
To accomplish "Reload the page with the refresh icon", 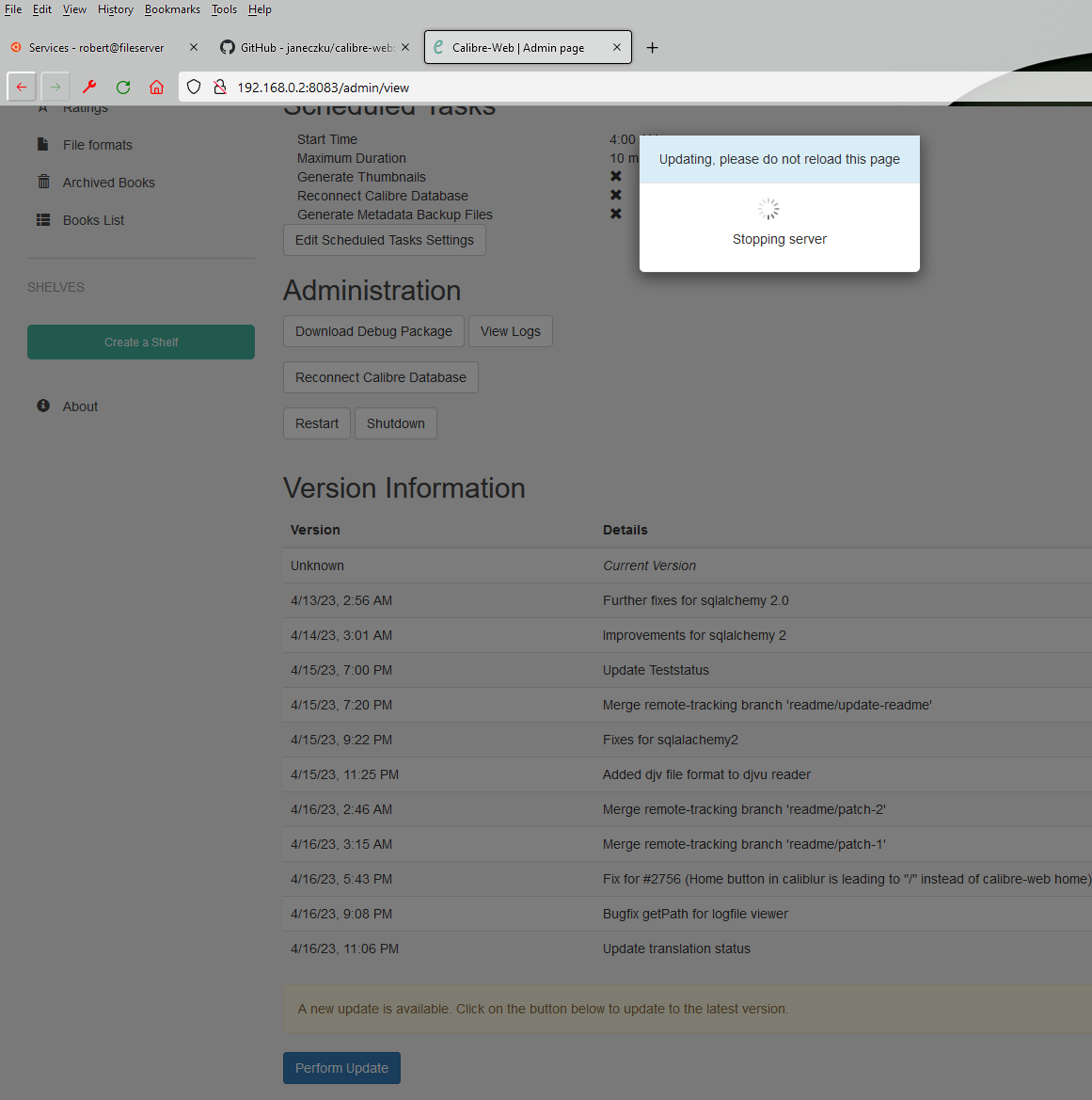I will [122, 87].
